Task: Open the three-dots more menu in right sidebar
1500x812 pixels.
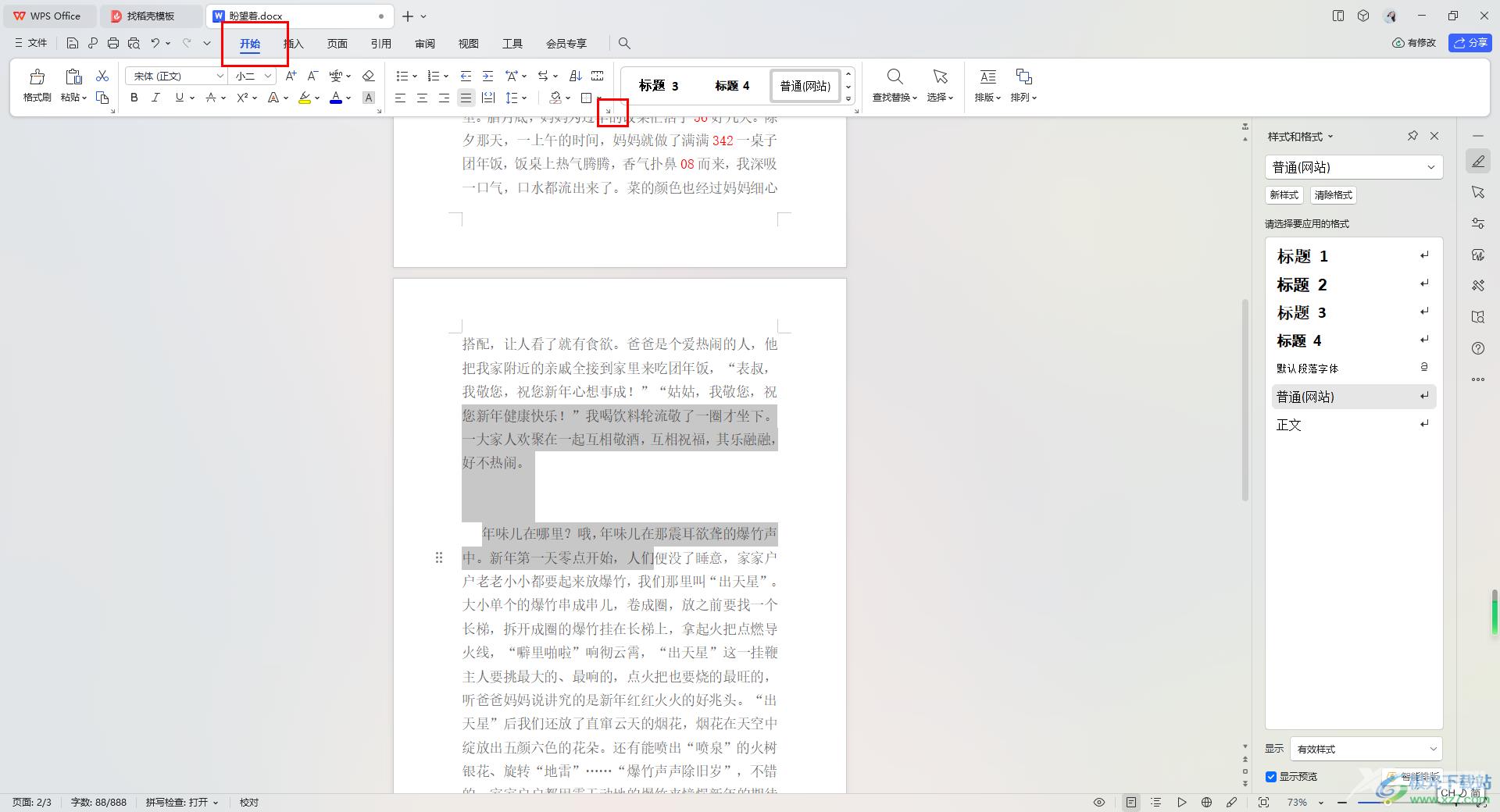Action: [x=1478, y=379]
